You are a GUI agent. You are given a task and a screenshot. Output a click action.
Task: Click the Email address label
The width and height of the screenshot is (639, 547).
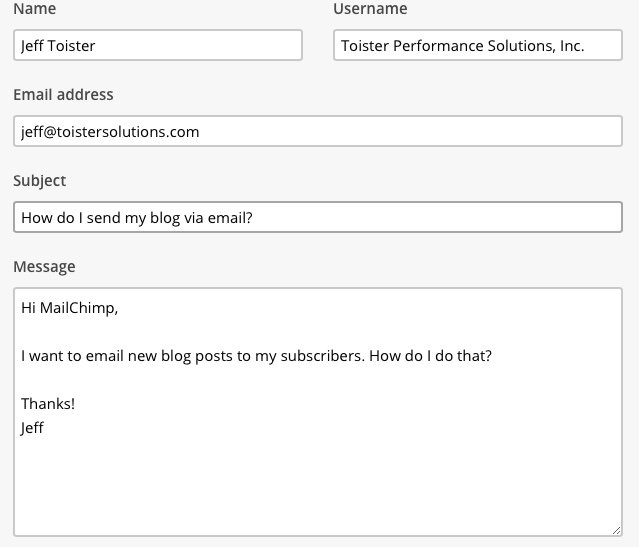pos(63,95)
